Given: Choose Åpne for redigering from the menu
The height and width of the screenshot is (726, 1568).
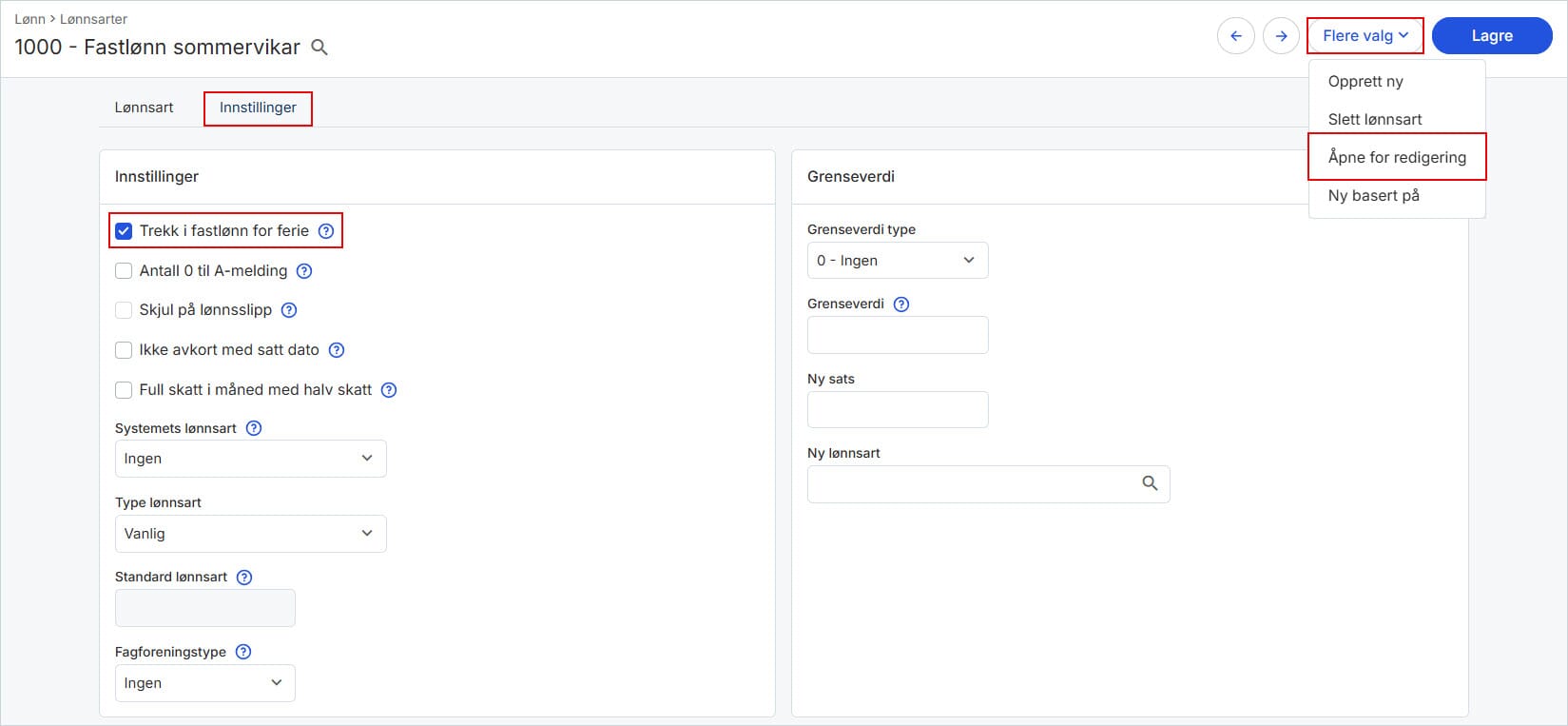Looking at the screenshot, I should point(1397,158).
